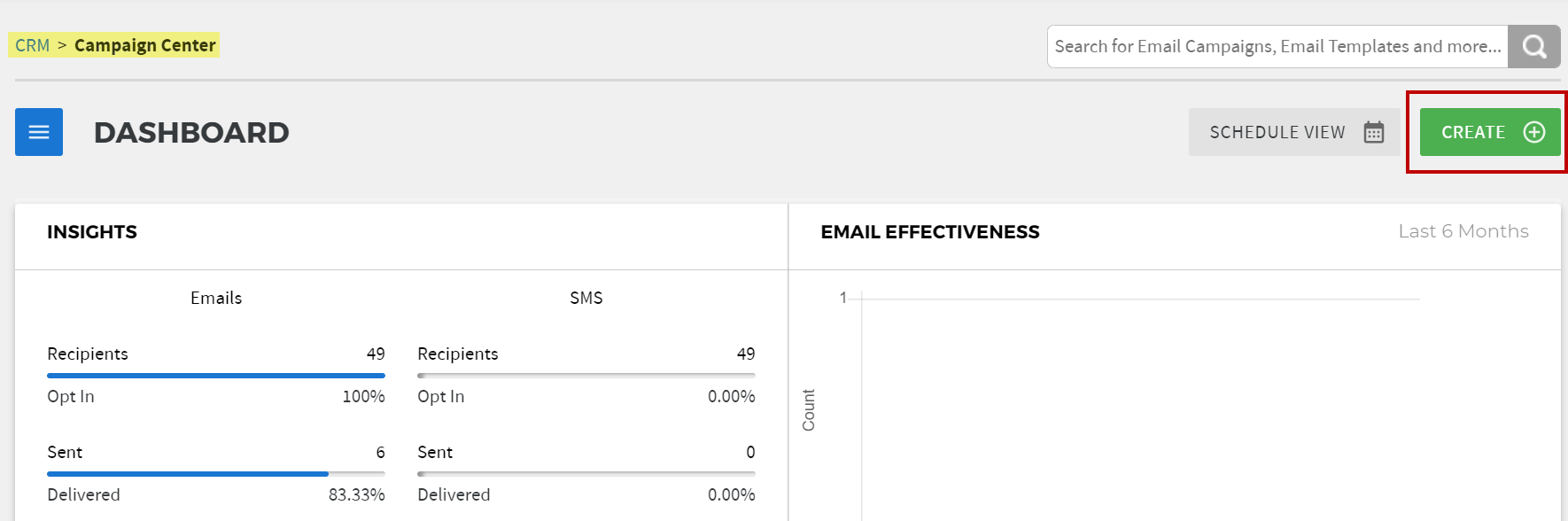Click the INSIGHTS panel title

point(92,232)
